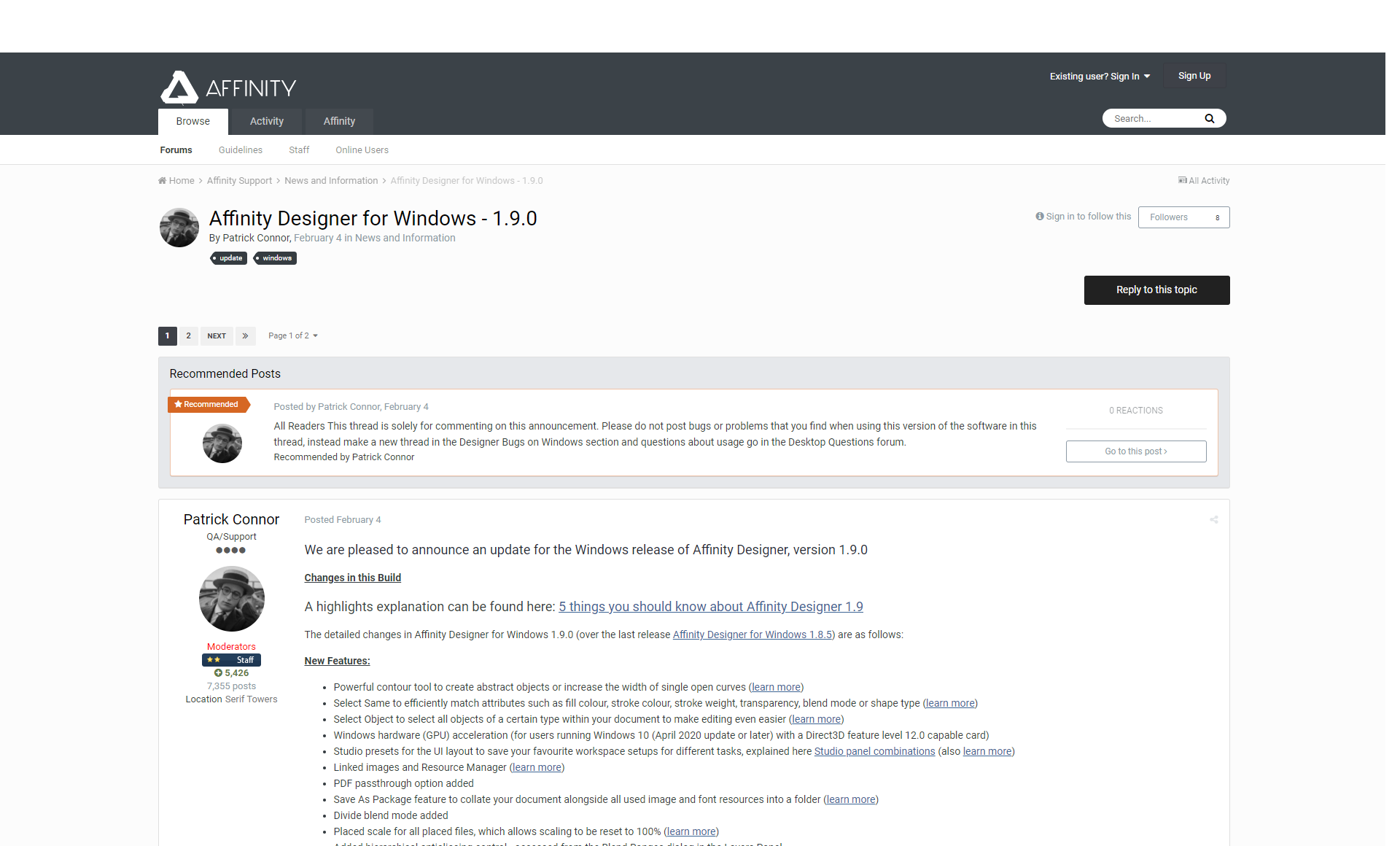Image resolution: width=1400 pixels, height=846 pixels.
Task: Click the Followers count button
Action: tap(1183, 217)
